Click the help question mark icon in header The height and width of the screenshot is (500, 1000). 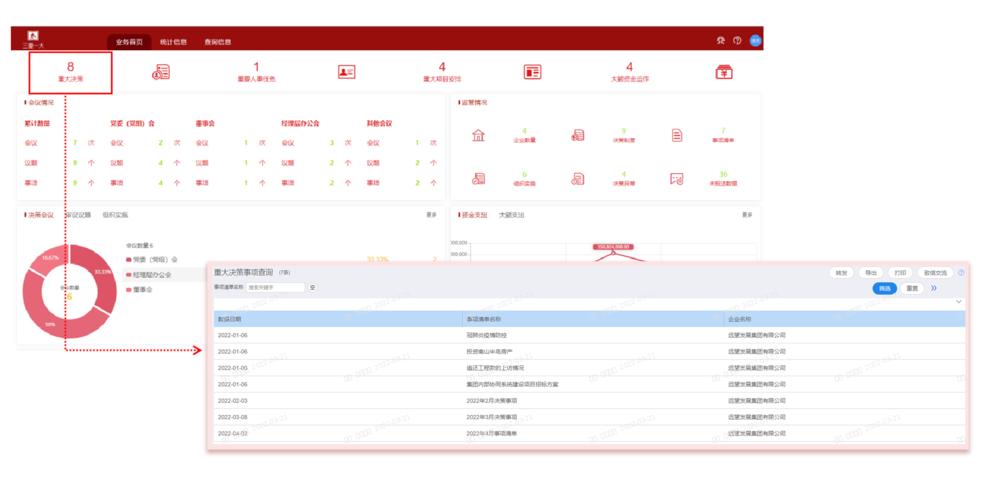pyautogui.click(x=737, y=41)
